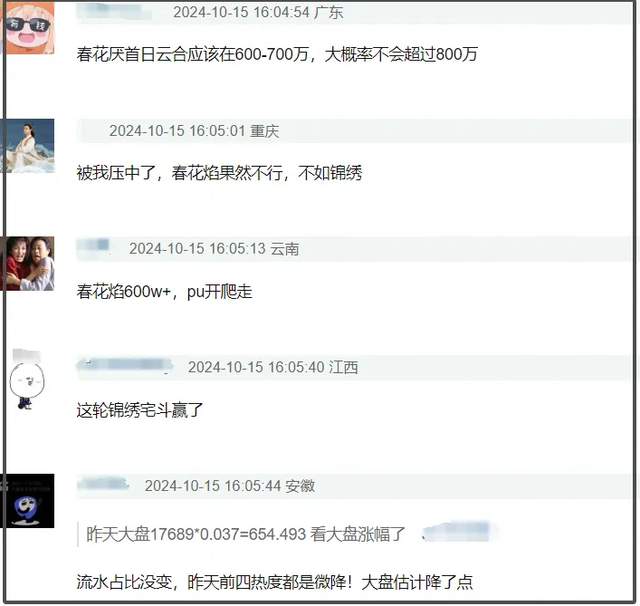640x606 pixels.
Task: Open the dark blue globe avatar
Action: click(x=28, y=501)
